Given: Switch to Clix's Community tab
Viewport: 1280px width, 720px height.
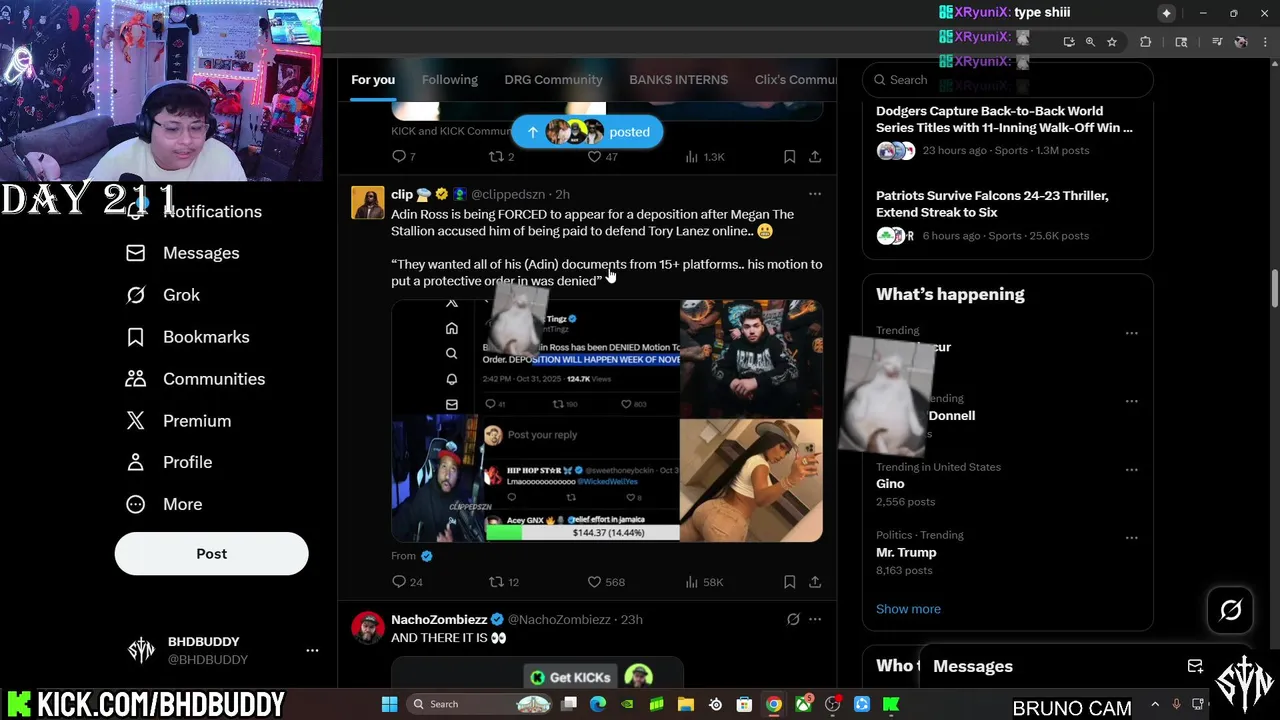Looking at the screenshot, I should pyautogui.click(x=795, y=79).
